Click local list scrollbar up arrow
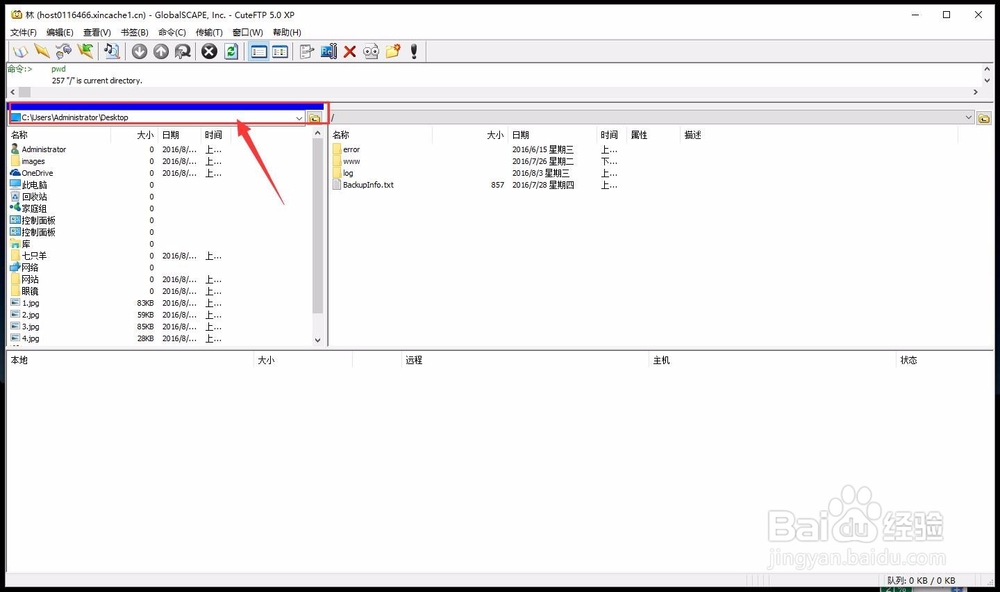1000x592 pixels. (x=318, y=133)
